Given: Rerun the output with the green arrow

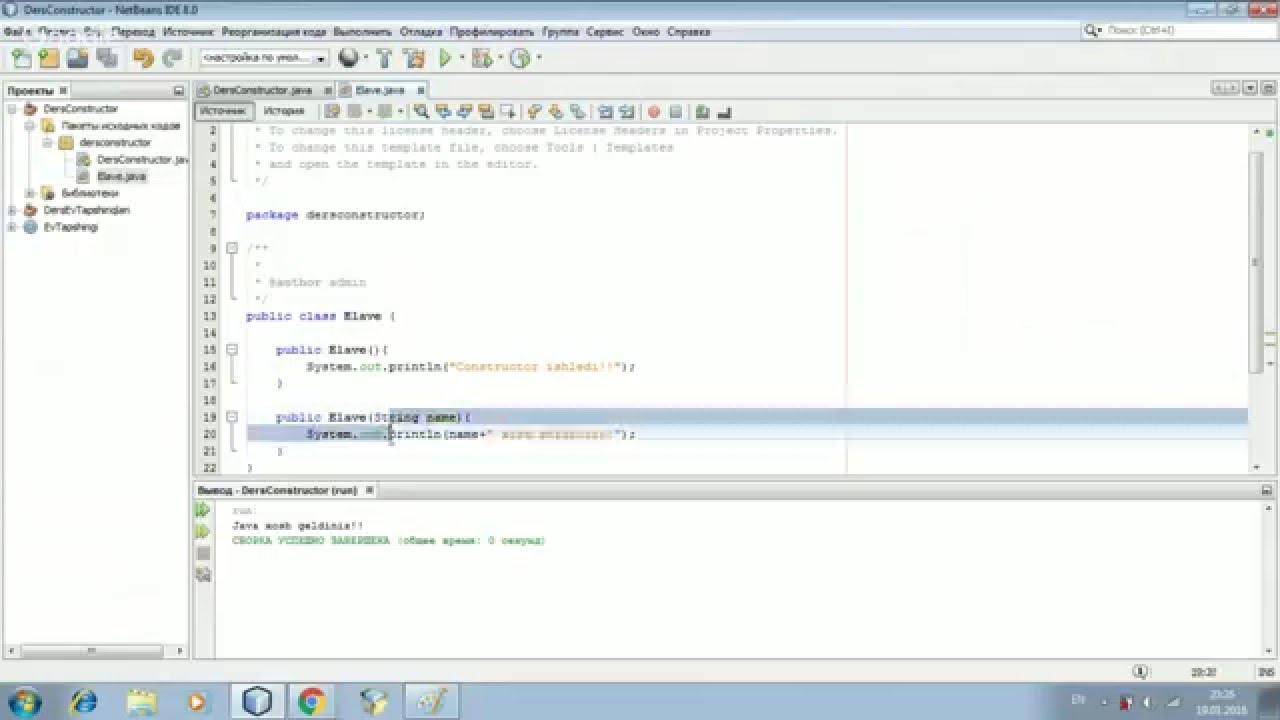Looking at the screenshot, I should (203, 510).
